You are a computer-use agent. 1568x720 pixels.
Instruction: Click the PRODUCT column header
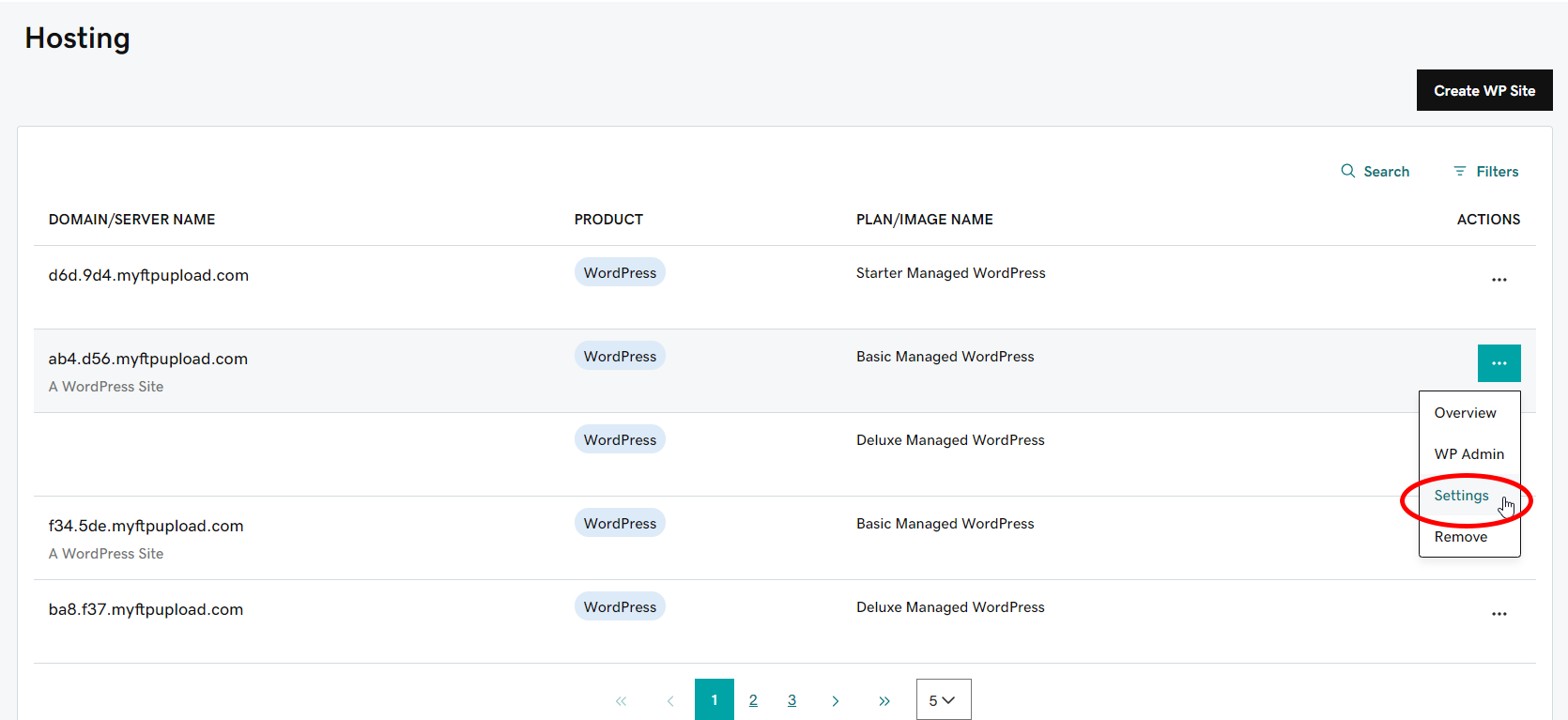tap(608, 220)
